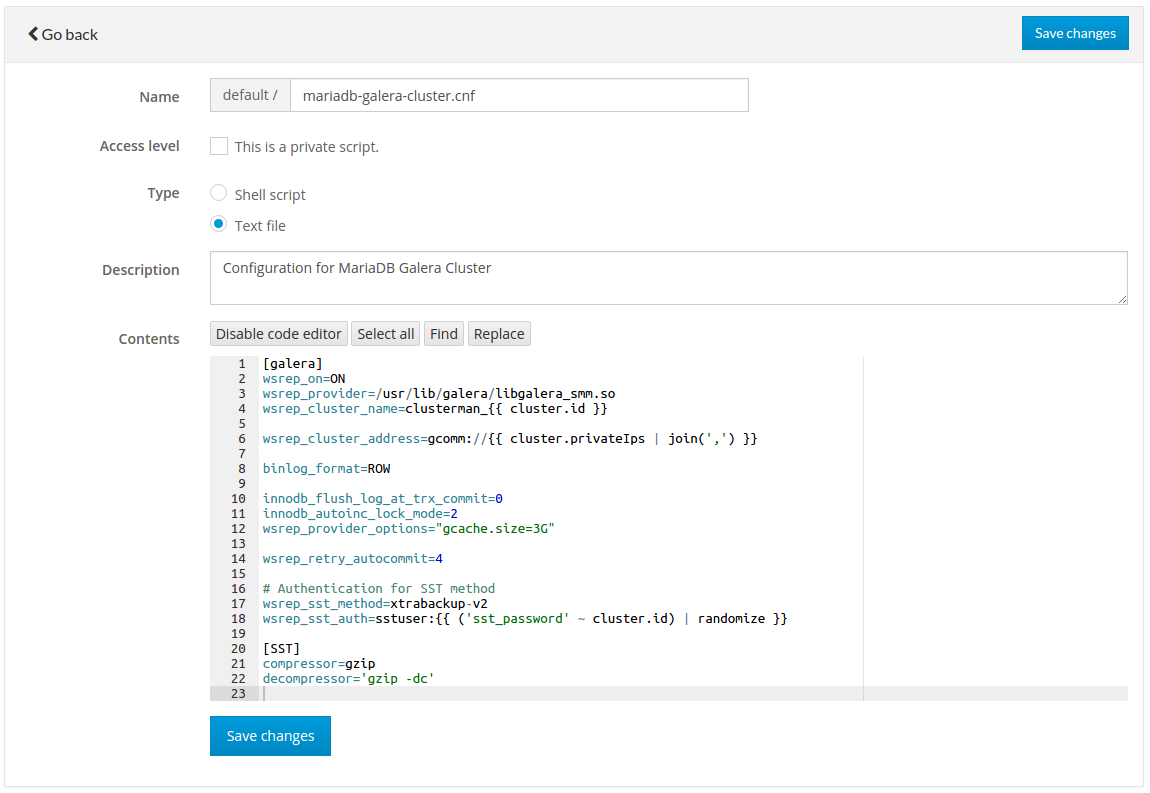Screen dimensions: 1150x793
Task: Click the line number 23 in the gutter
Action: pyautogui.click(x=238, y=693)
